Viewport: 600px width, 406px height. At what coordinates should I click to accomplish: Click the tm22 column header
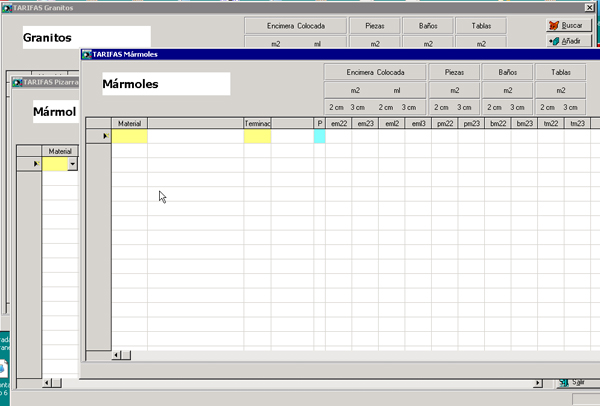pos(551,123)
